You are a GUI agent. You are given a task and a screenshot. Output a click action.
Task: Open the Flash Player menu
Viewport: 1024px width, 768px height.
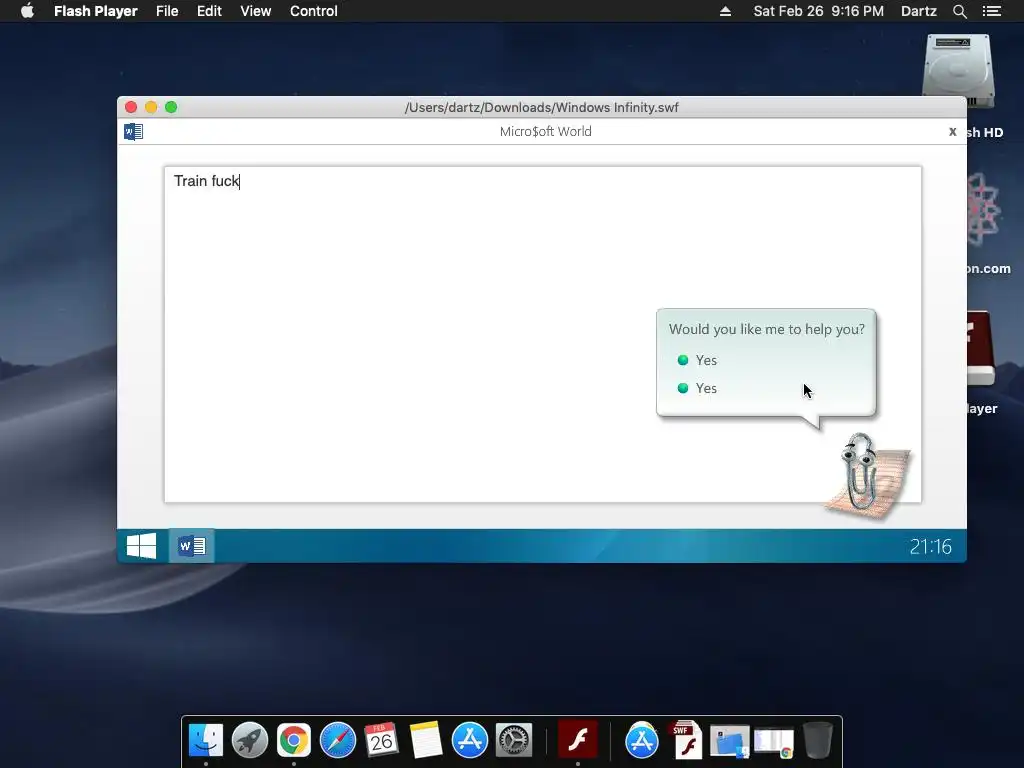pyautogui.click(x=95, y=11)
